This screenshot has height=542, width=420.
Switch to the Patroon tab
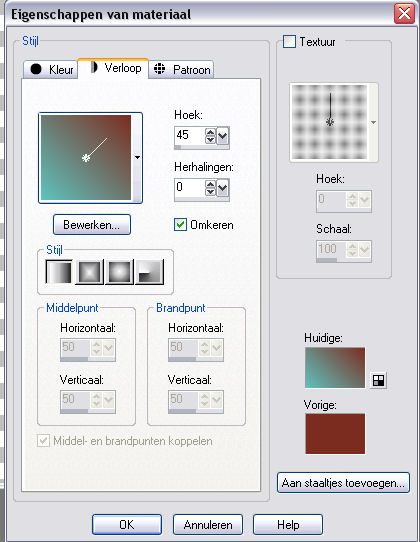coord(181,69)
